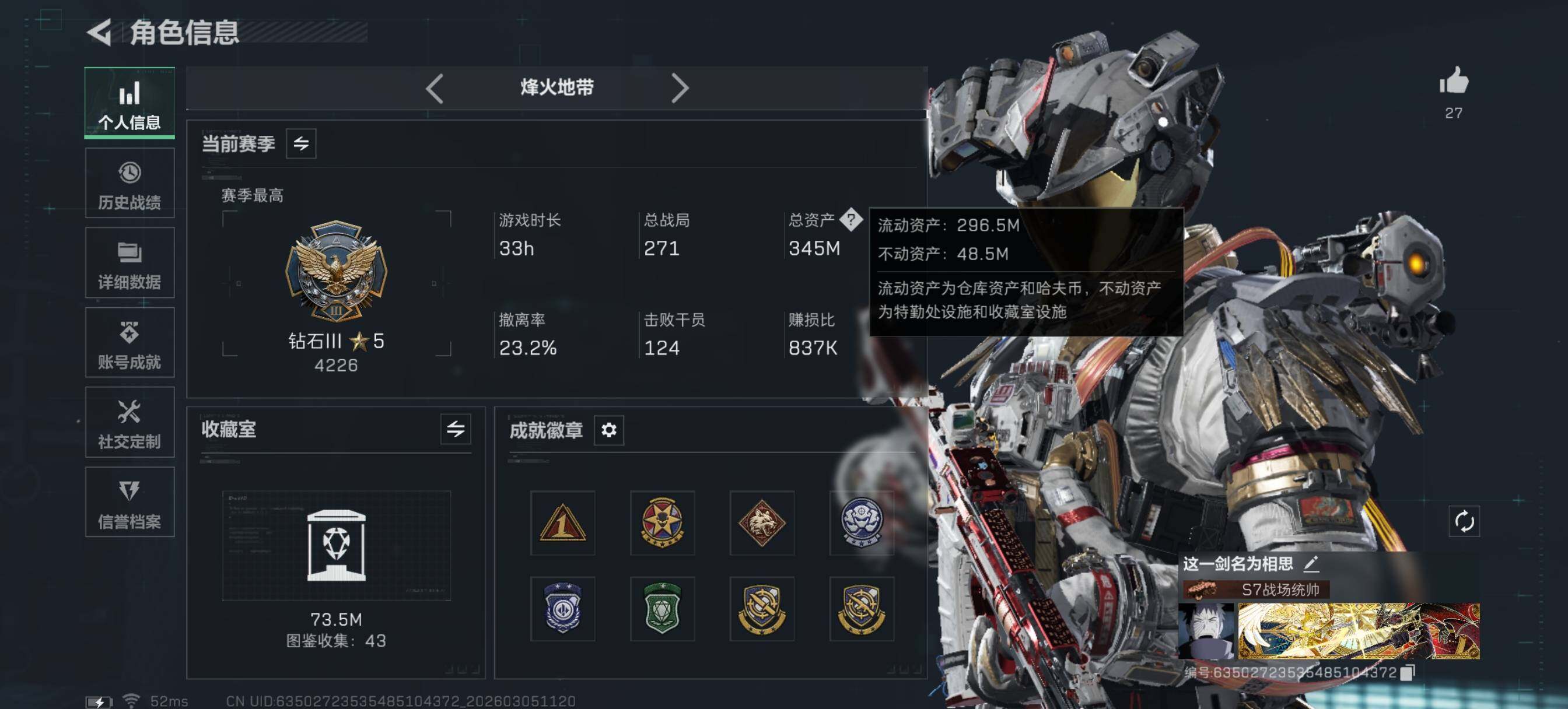Select the wolf head diamond badge
Viewport: 1568px width, 709px height.
coord(761,523)
